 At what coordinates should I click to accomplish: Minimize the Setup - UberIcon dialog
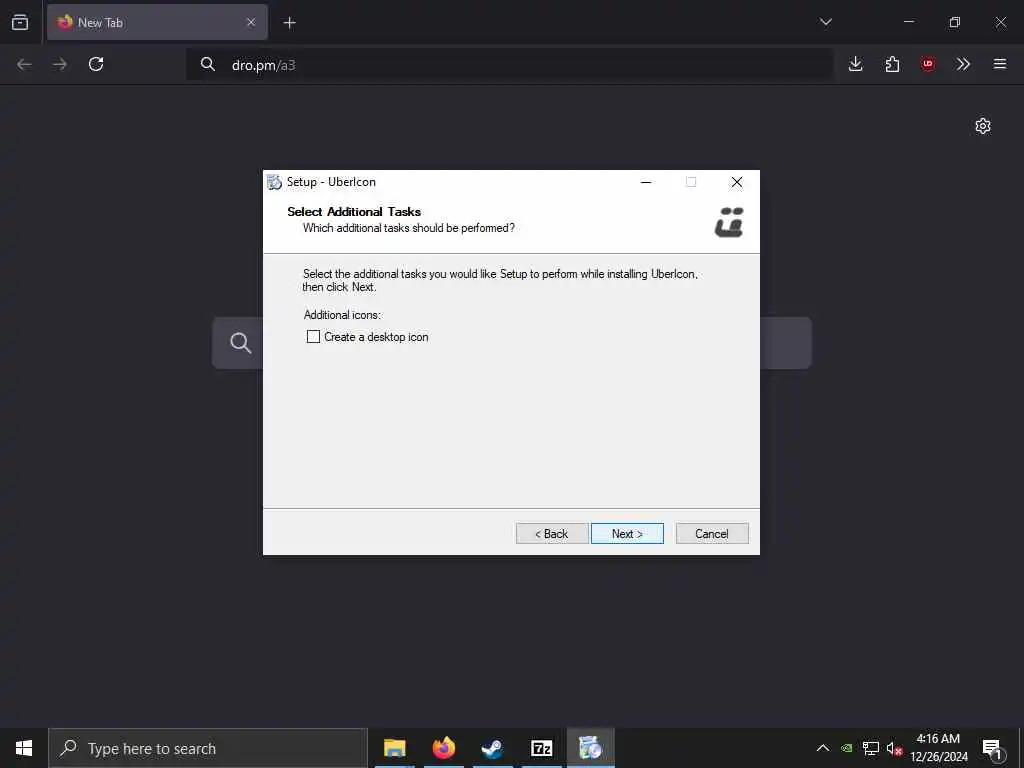646,182
